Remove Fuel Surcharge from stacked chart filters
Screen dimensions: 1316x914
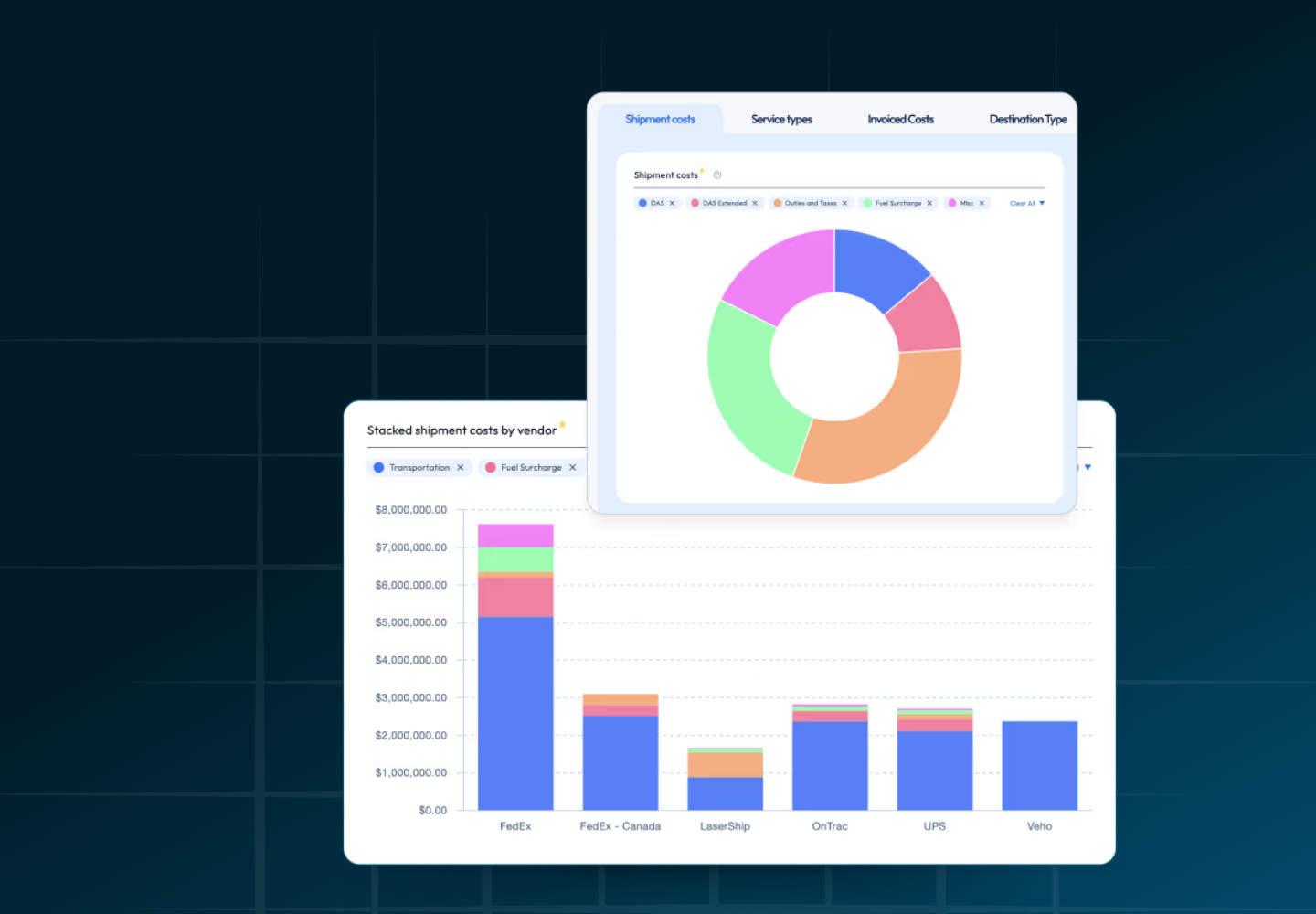coord(572,467)
